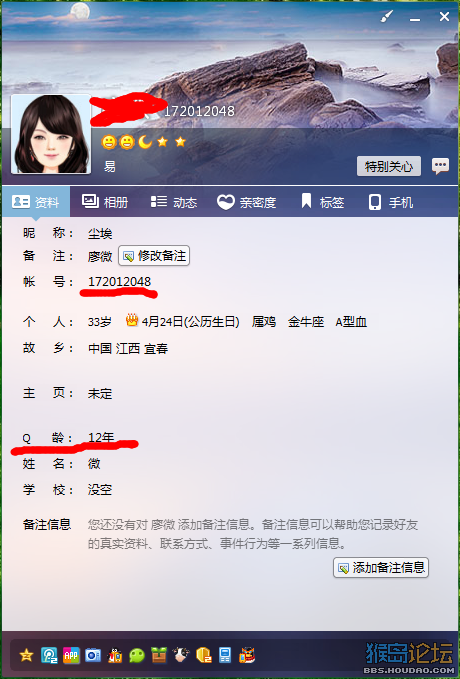Click the blue phone card icon
This screenshot has height=679, width=460.
[225, 655]
